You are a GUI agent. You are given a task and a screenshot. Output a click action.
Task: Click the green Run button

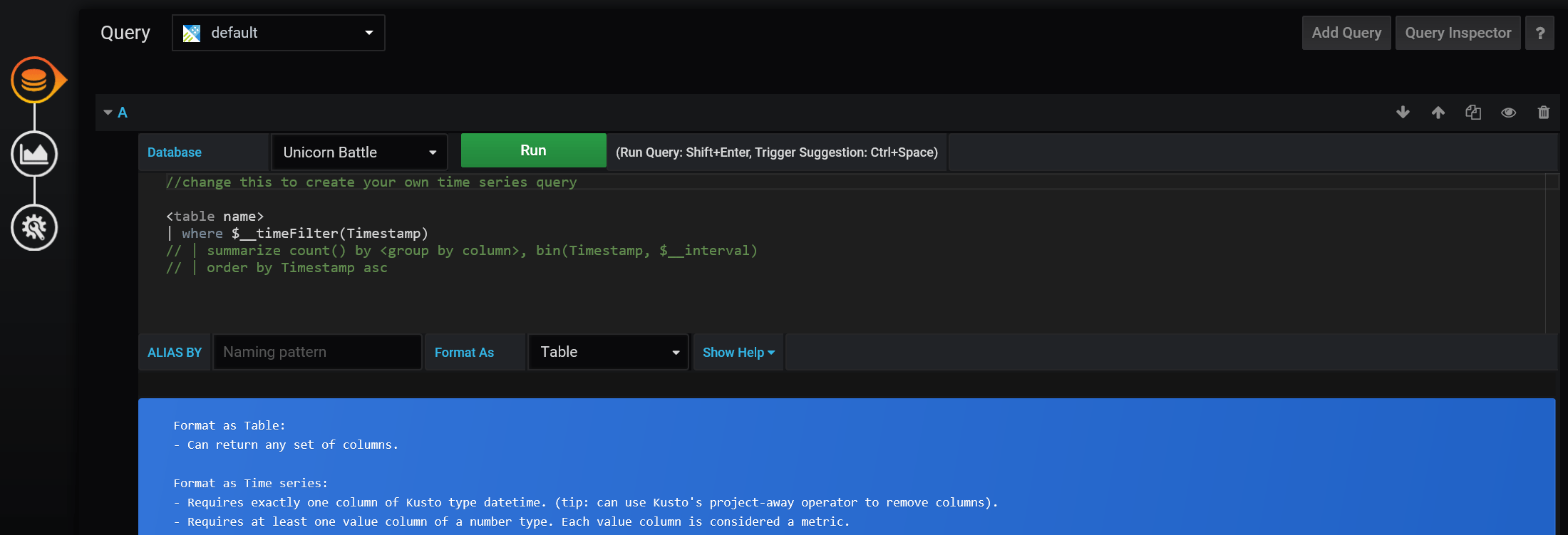[533, 151]
